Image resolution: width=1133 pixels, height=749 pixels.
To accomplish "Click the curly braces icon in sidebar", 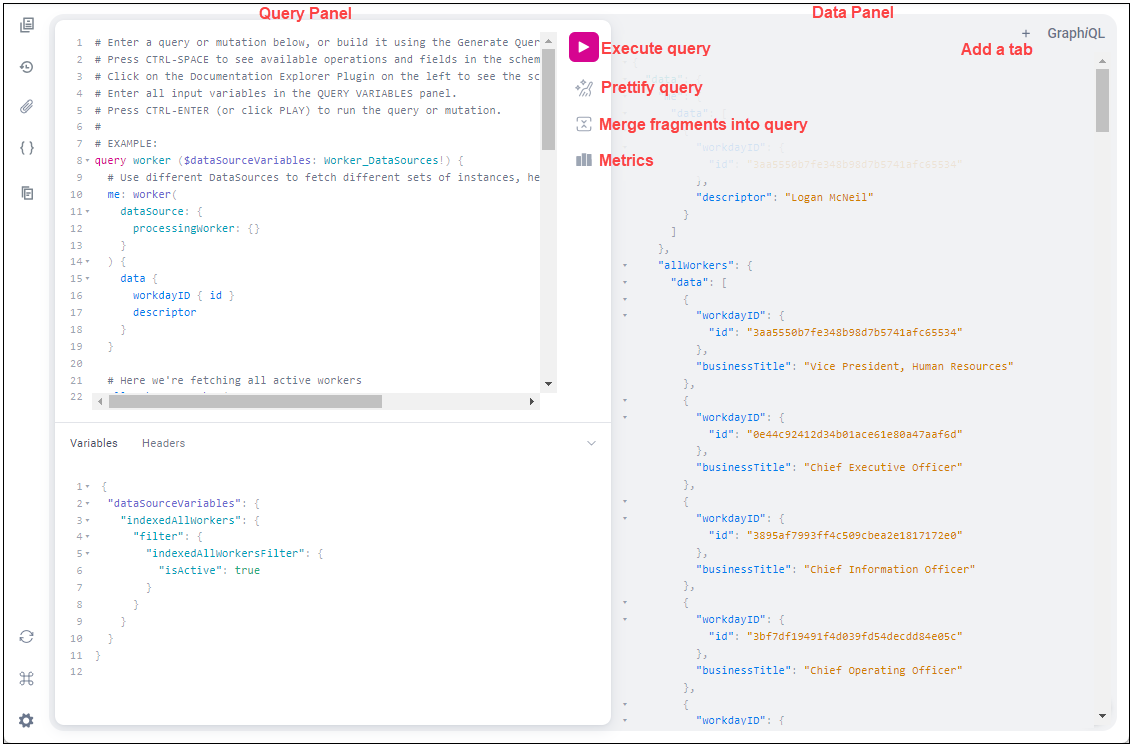I will coord(27,148).
